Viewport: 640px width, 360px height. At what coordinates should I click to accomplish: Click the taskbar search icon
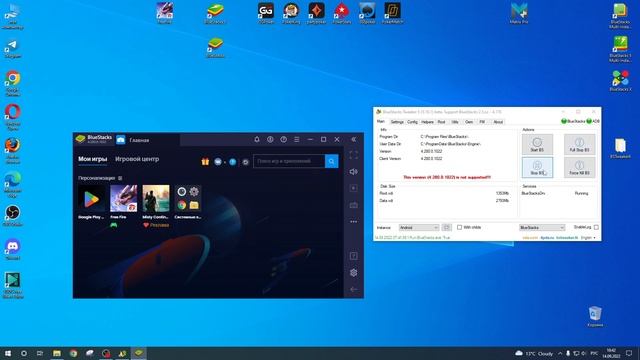coord(24,353)
